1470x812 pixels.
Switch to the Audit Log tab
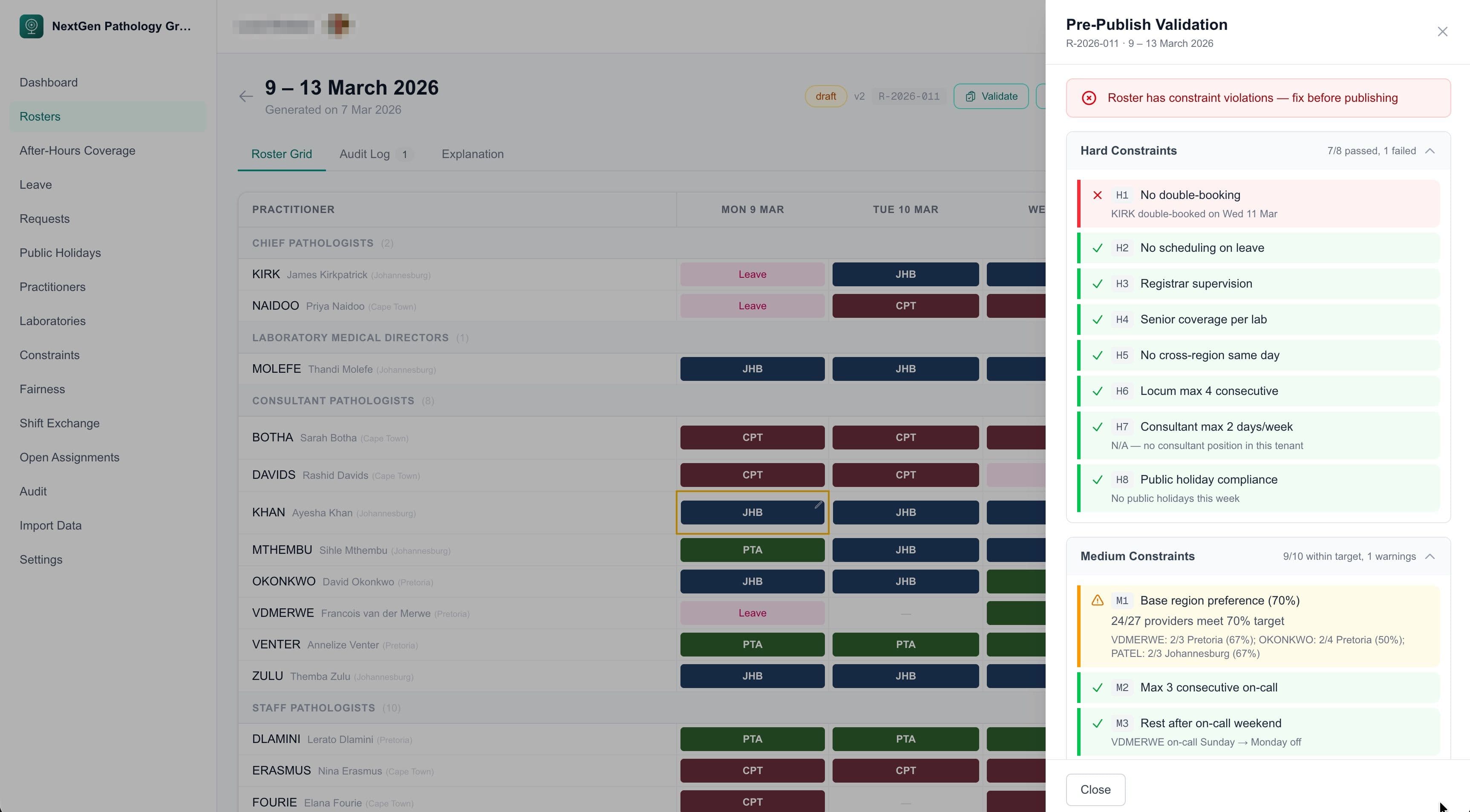[x=365, y=153]
